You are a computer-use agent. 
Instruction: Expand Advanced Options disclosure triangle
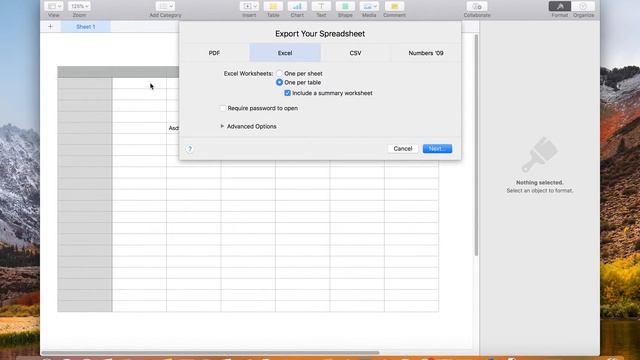(222, 126)
